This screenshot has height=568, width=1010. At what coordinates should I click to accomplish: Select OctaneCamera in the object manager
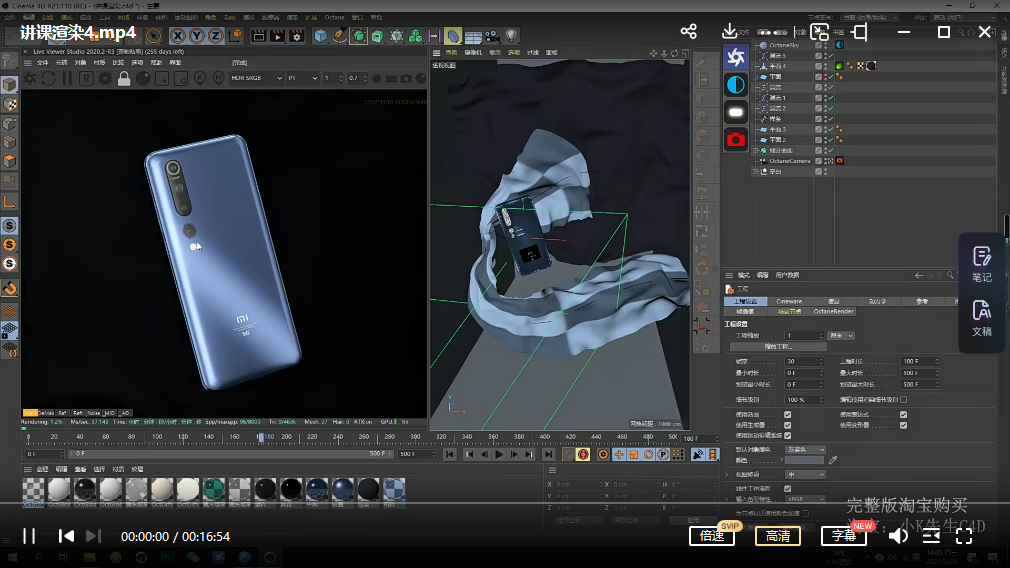(790, 161)
